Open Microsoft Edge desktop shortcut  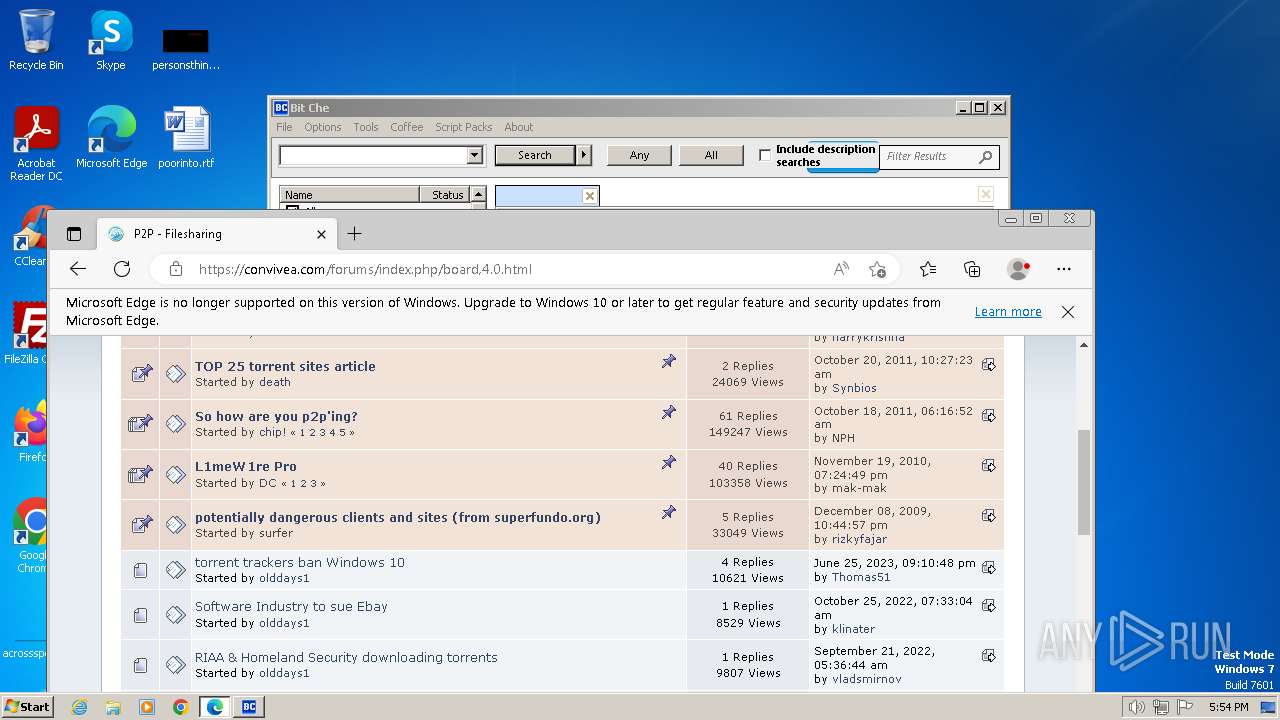point(111,138)
